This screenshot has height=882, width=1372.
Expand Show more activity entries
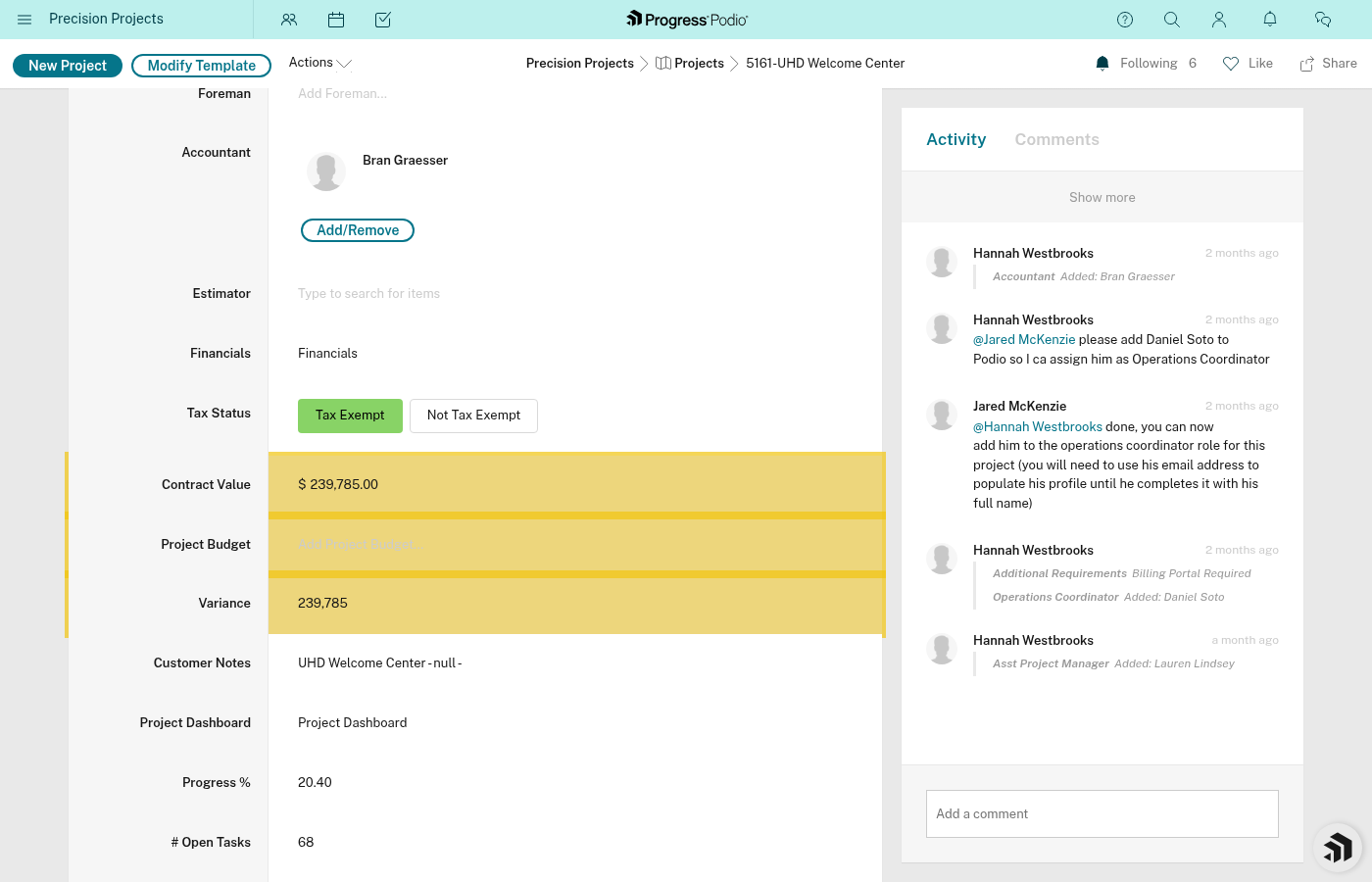pos(1102,197)
